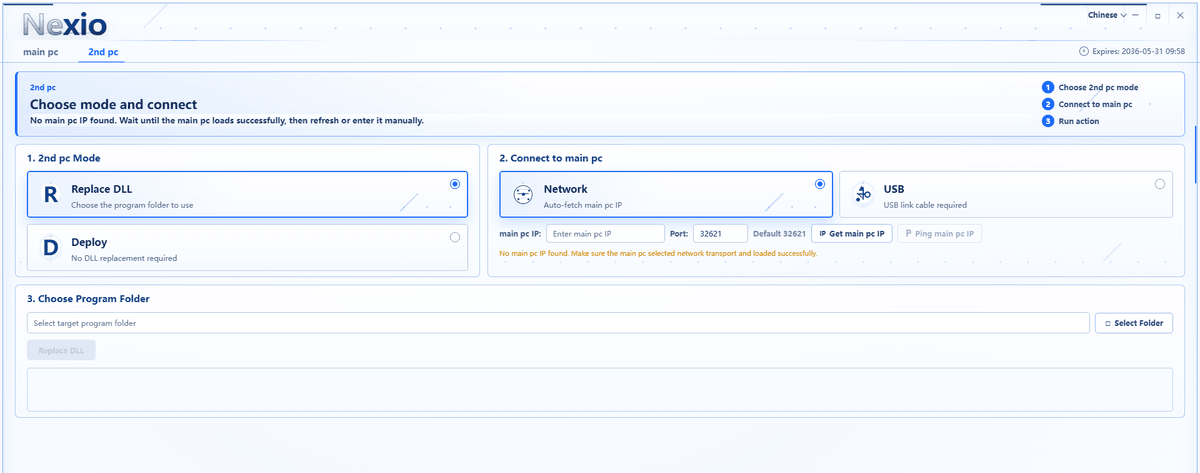
Task: Click the vertical scrollbar thumb
Action: (x=1197, y=155)
